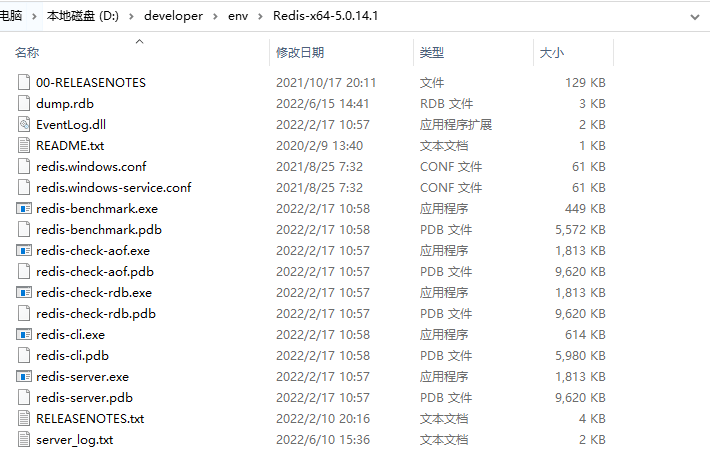
Task: Click size 449 KB of redis-benchmark.exe
Action: tap(585, 208)
